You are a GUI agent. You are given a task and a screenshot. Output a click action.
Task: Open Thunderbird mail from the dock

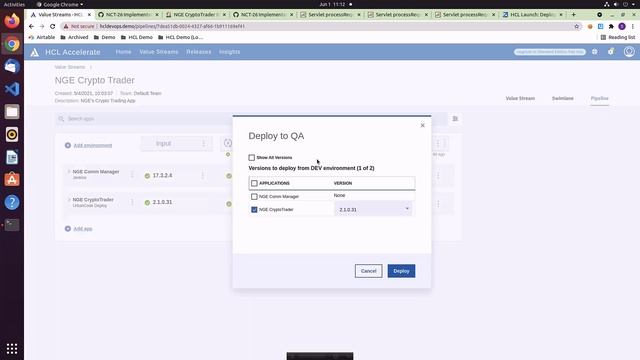[12, 66]
